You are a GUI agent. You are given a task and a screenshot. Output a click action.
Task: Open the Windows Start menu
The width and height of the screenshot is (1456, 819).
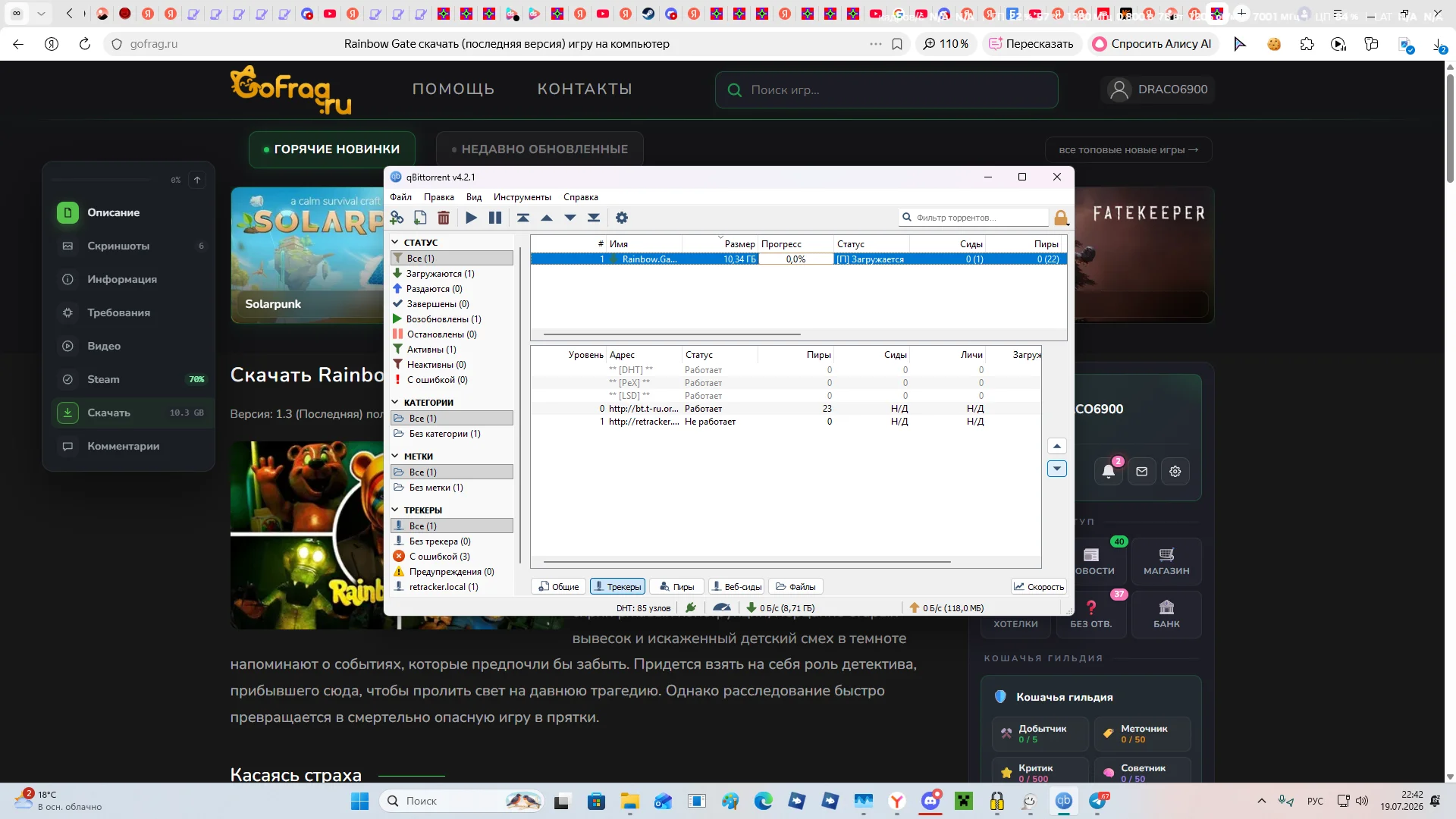360,801
